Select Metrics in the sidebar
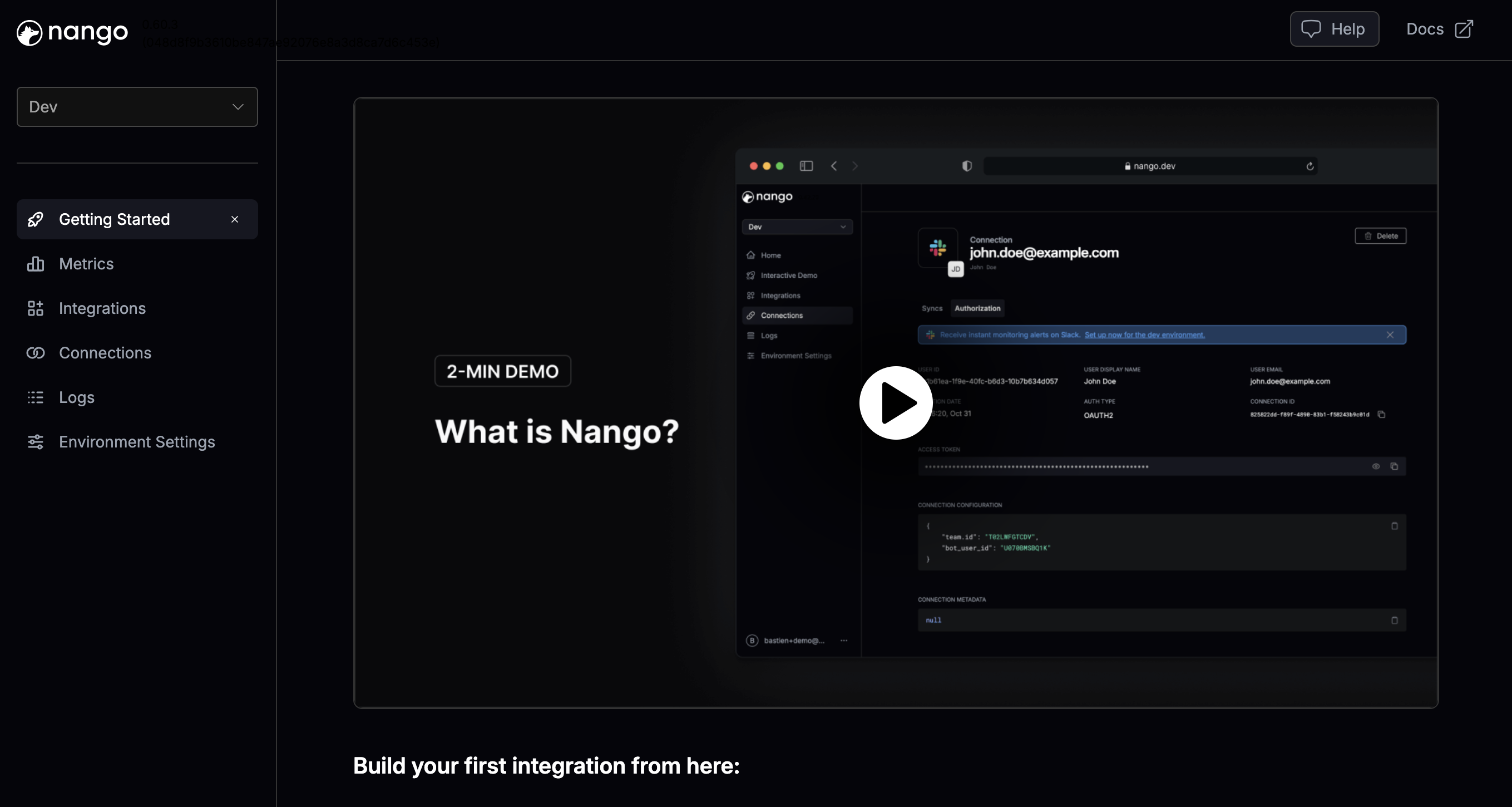The height and width of the screenshot is (807, 1512). 86,264
